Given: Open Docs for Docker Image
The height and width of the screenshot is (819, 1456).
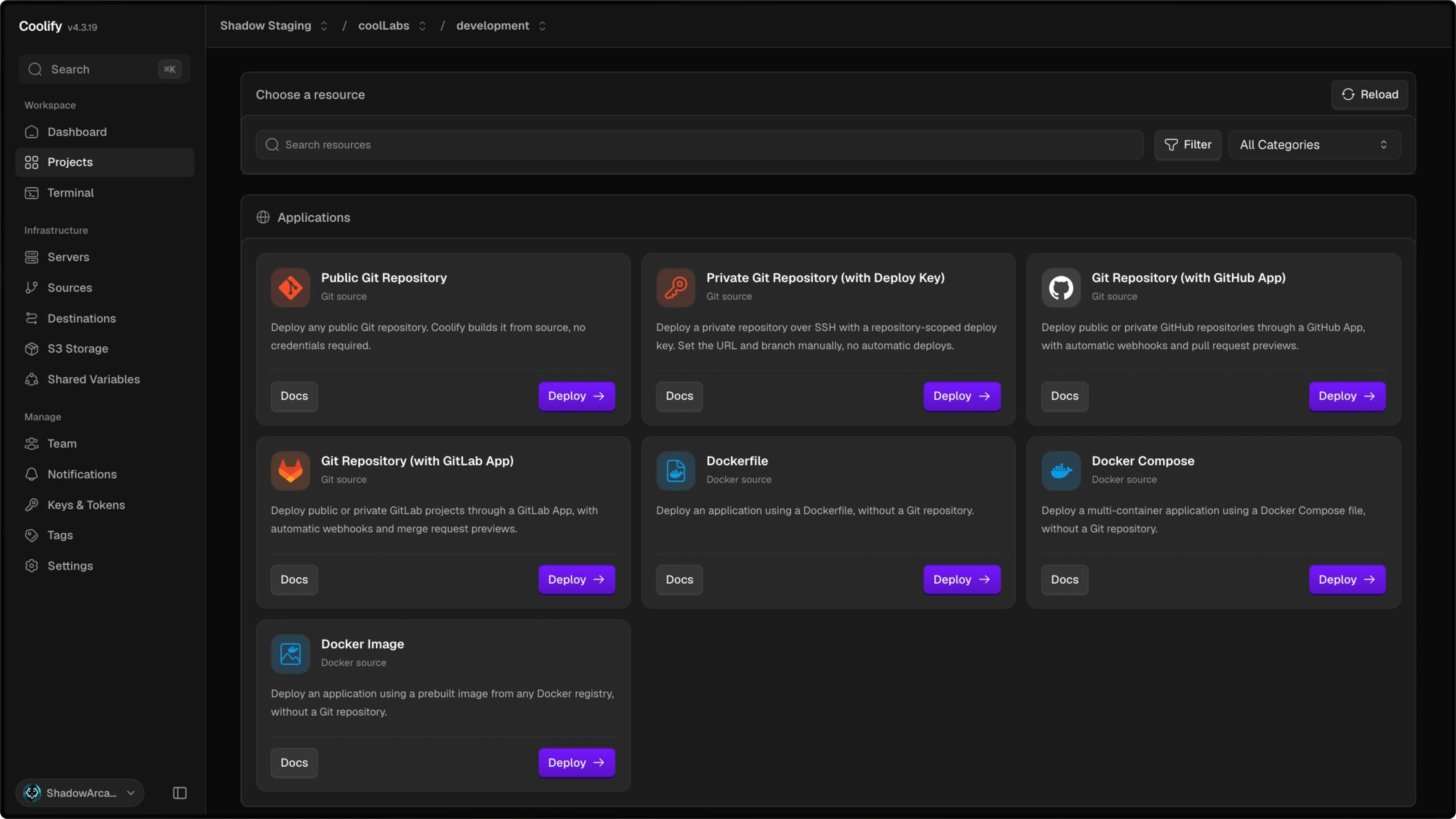Looking at the screenshot, I should click(294, 762).
